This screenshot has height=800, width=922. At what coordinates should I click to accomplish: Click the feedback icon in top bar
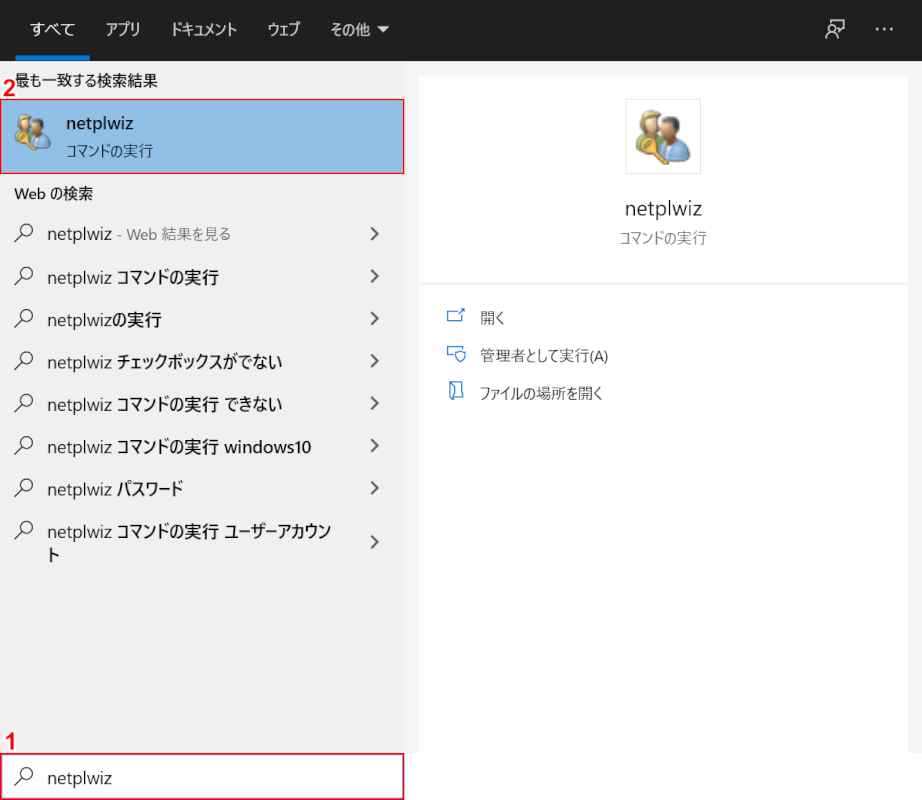(834, 29)
